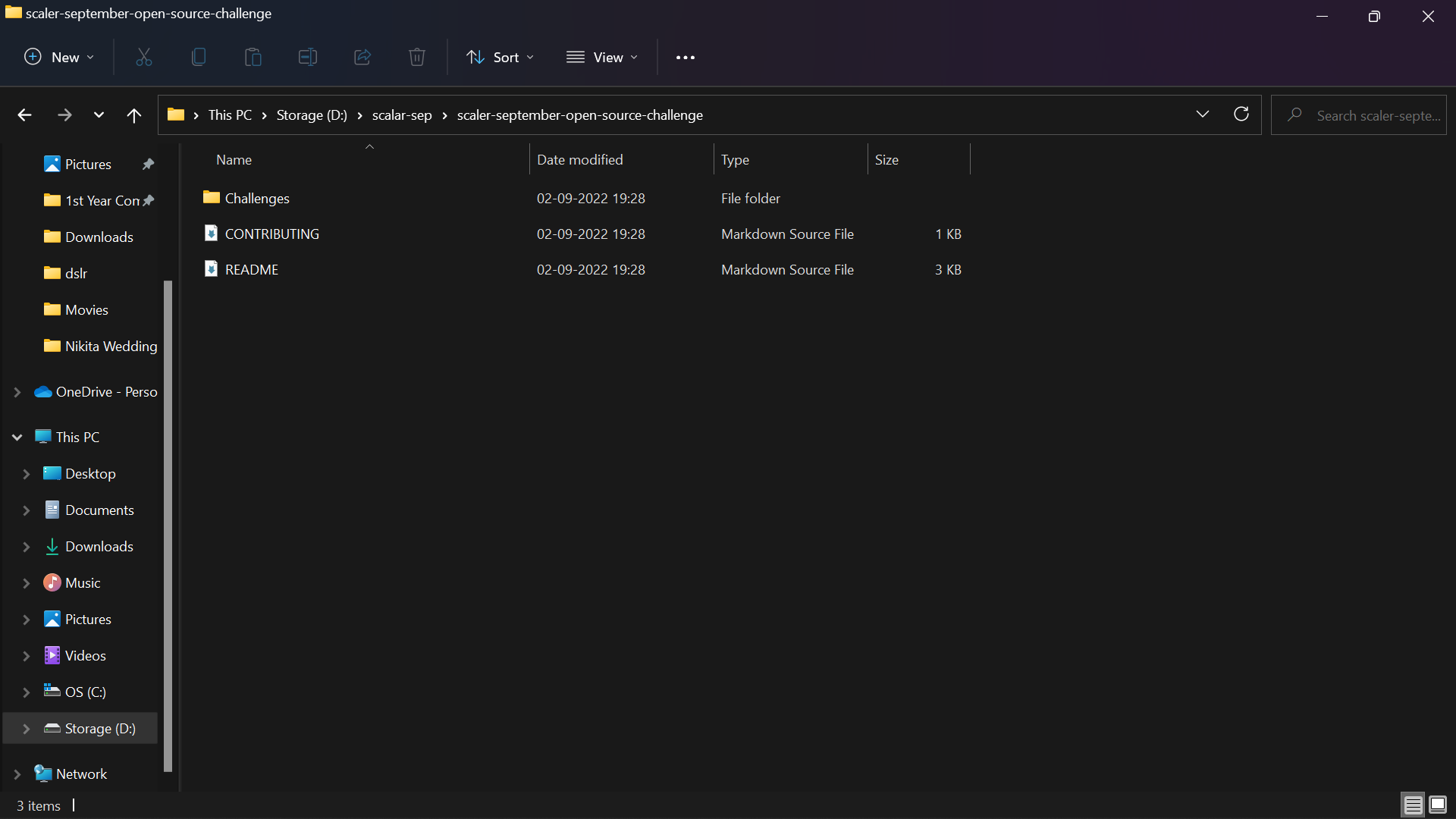Screen dimensions: 1456x819
Task: Open the View dropdown menu
Action: tap(602, 58)
